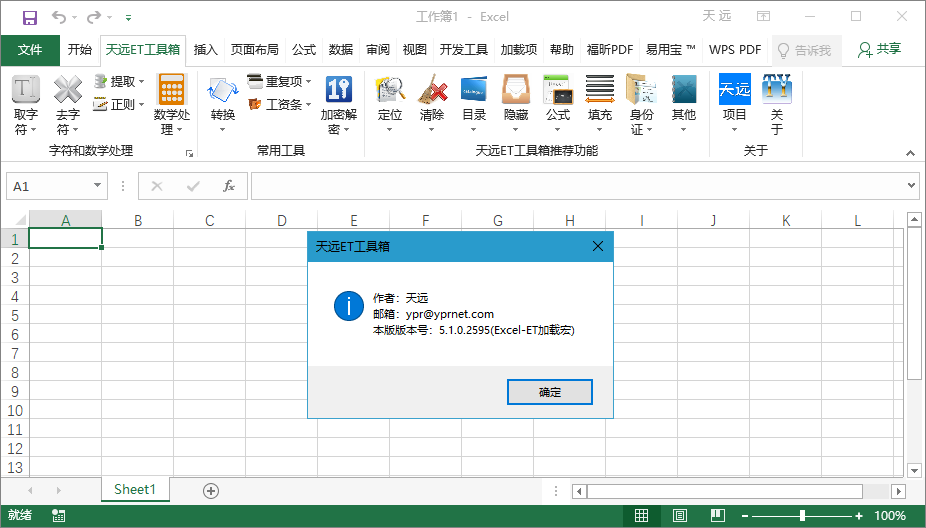
Task: Switch to the 插入 tab
Action: point(206,50)
